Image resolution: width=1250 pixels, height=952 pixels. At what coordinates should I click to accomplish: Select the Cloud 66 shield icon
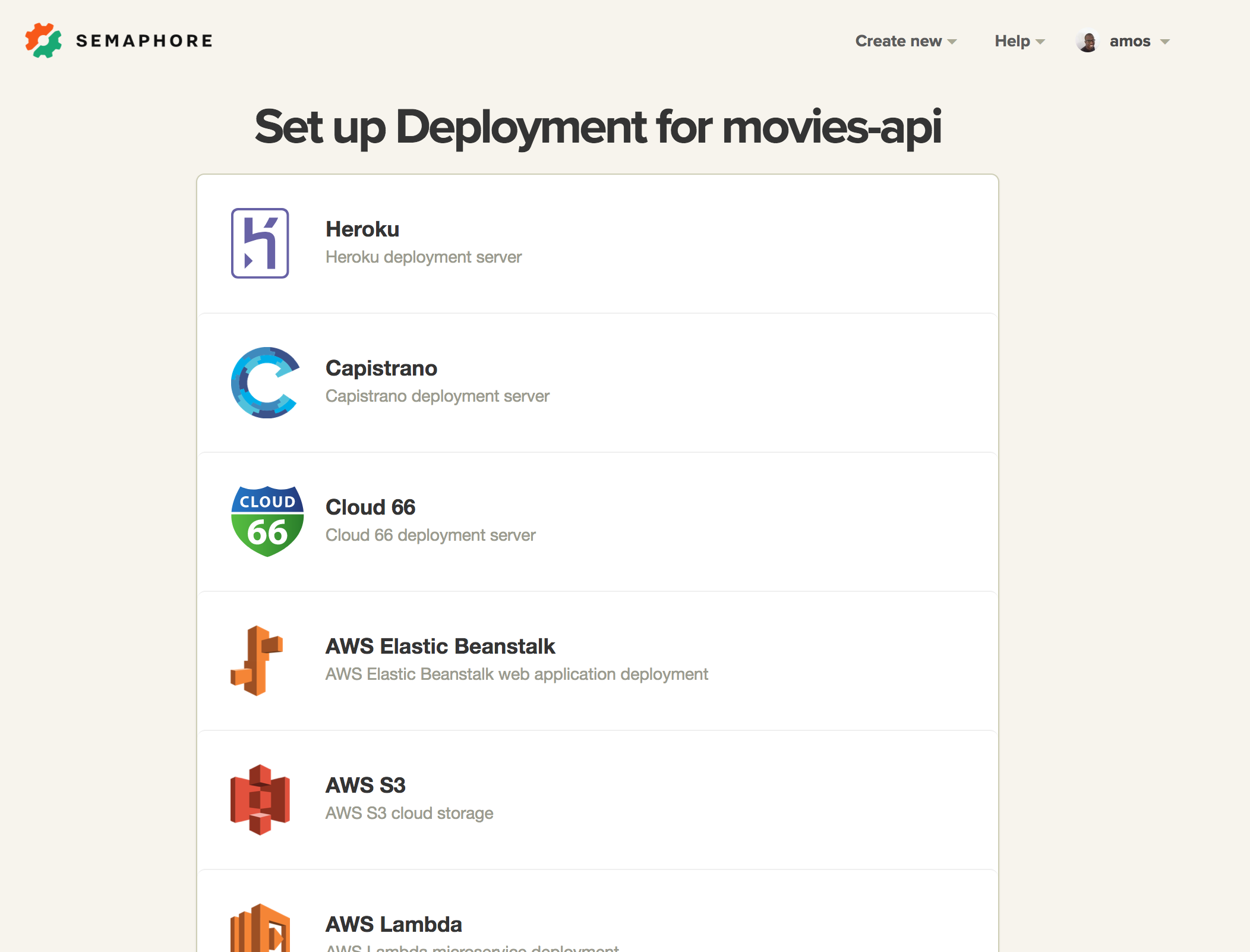pos(267,521)
